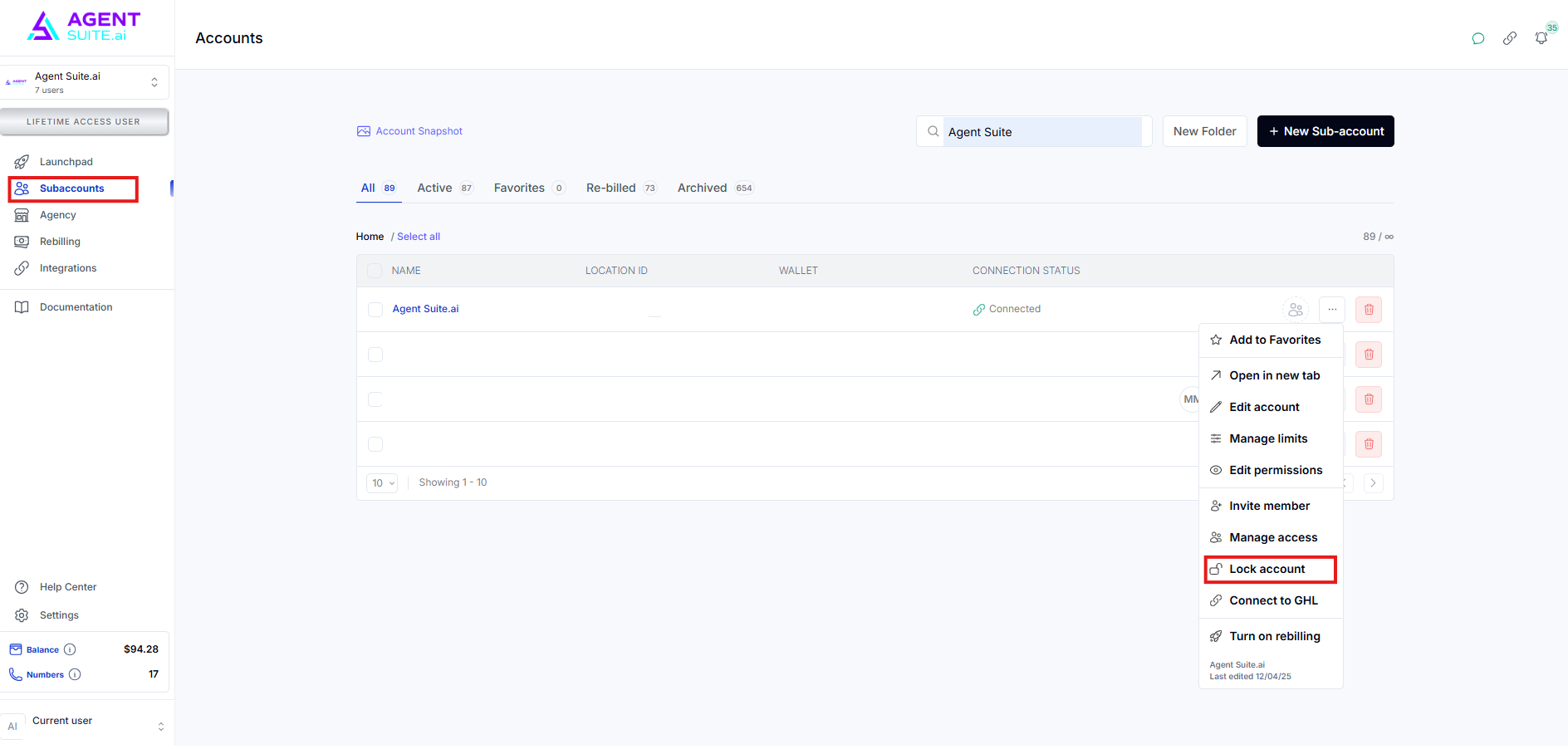Open the Subaccounts sidebar item
The image size is (1568, 749).
pos(73,188)
